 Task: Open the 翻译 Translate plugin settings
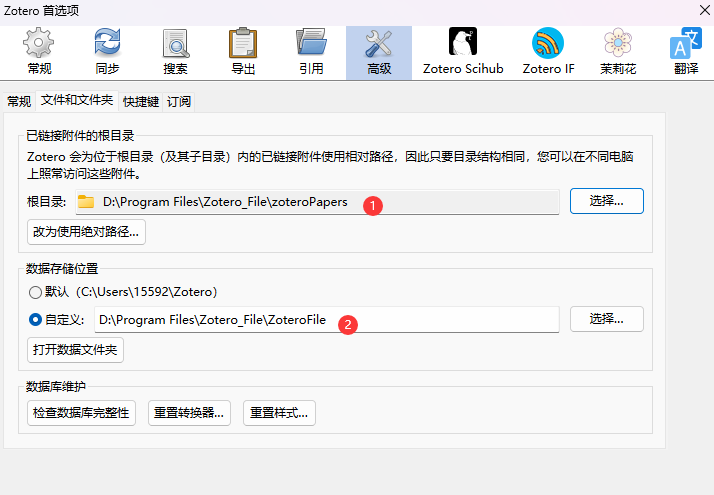(x=686, y=52)
